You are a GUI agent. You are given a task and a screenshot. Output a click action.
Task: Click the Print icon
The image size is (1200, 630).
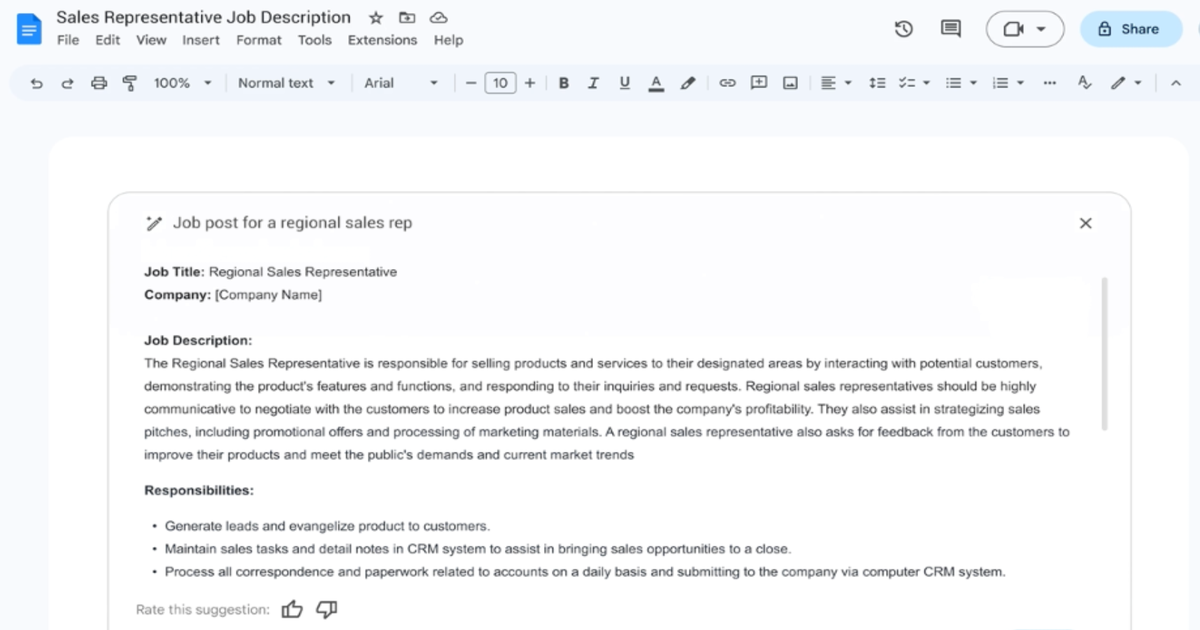point(98,83)
